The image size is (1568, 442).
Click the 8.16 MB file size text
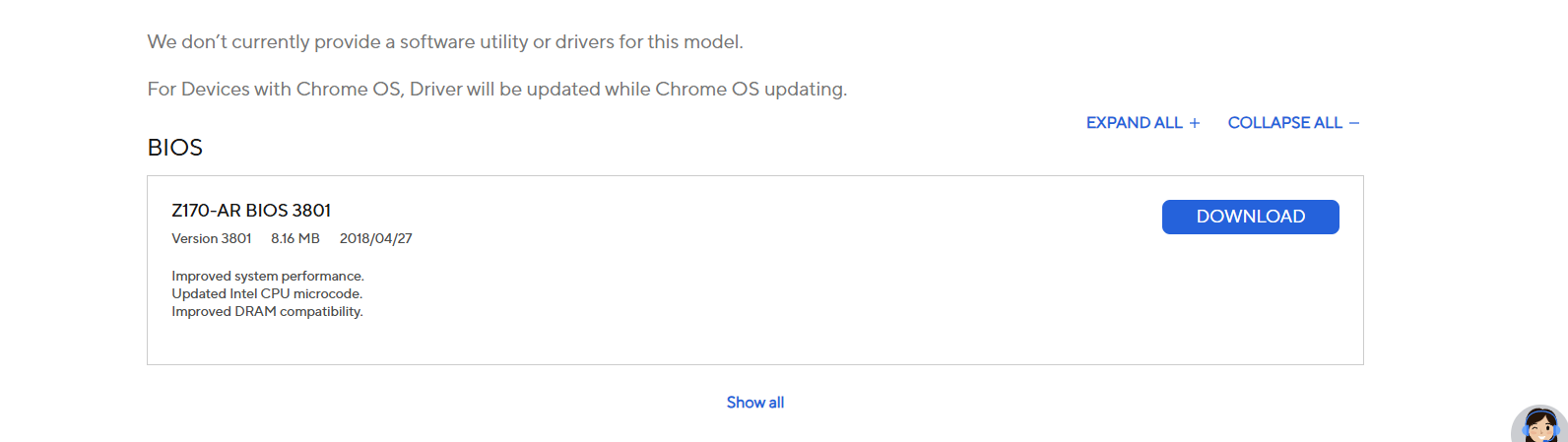coord(295,238)
